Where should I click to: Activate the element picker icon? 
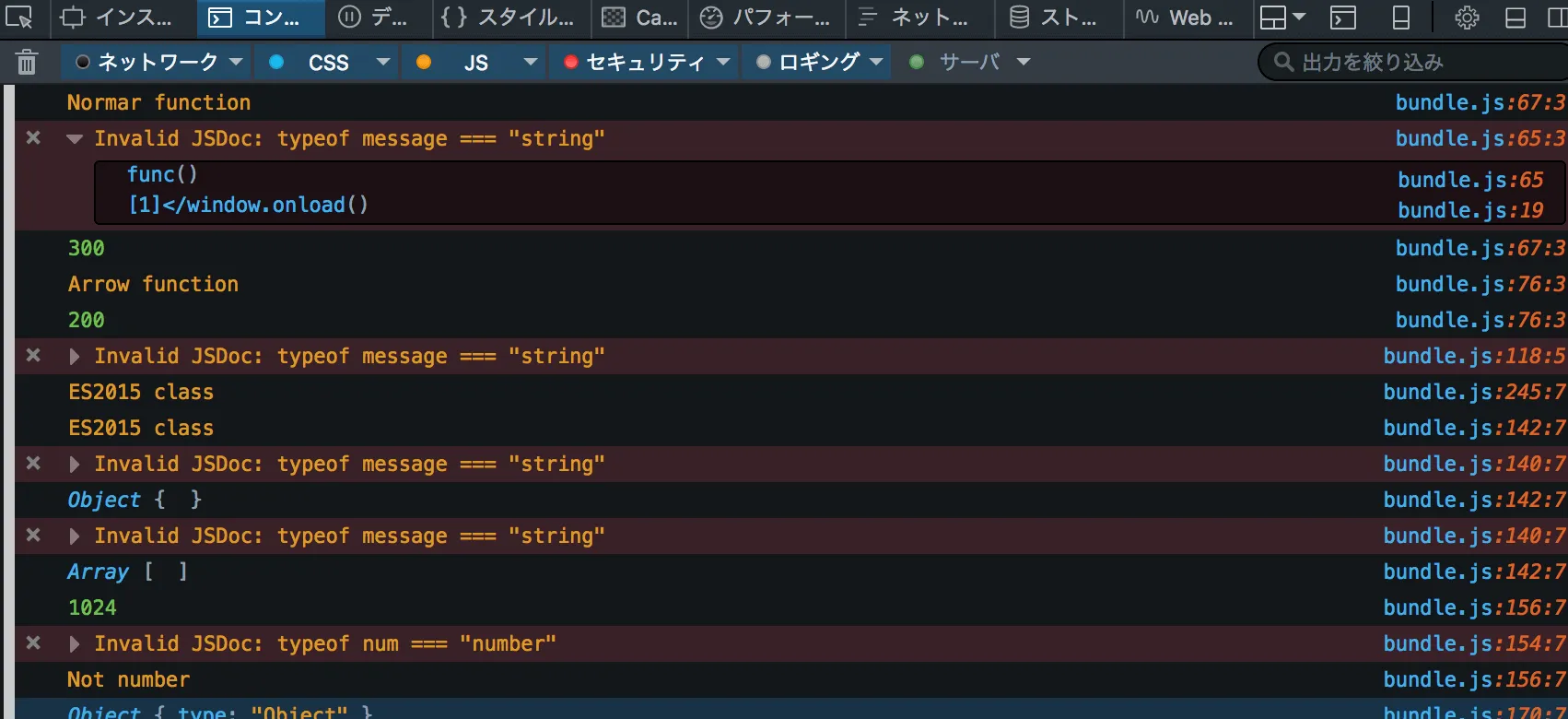click(19, 18)
